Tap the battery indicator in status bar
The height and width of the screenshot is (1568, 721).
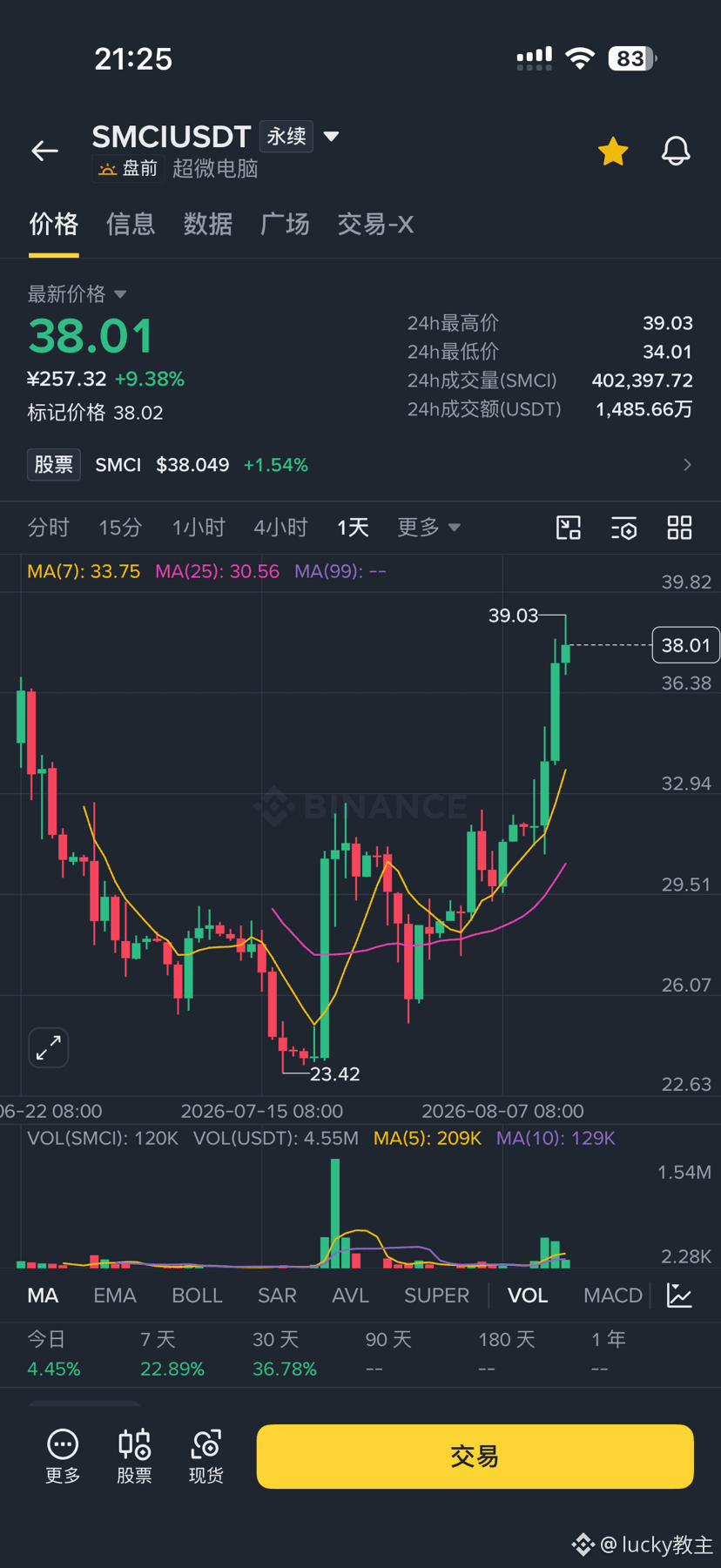pyautogui.click(x=632, y=58)
